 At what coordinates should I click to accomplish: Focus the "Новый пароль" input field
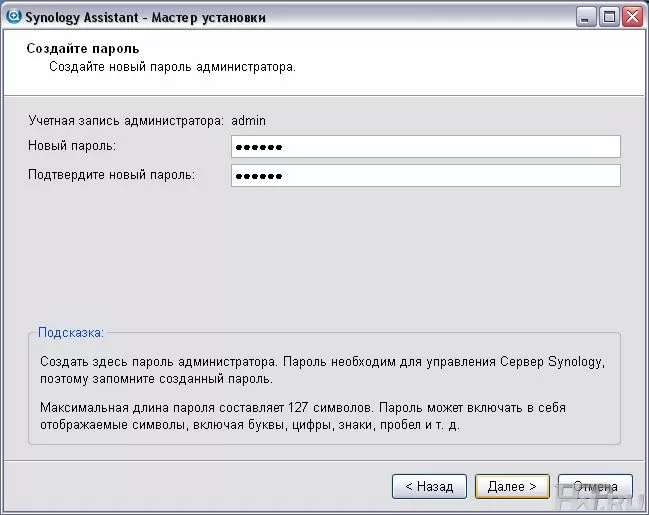(x=425, y=147)
